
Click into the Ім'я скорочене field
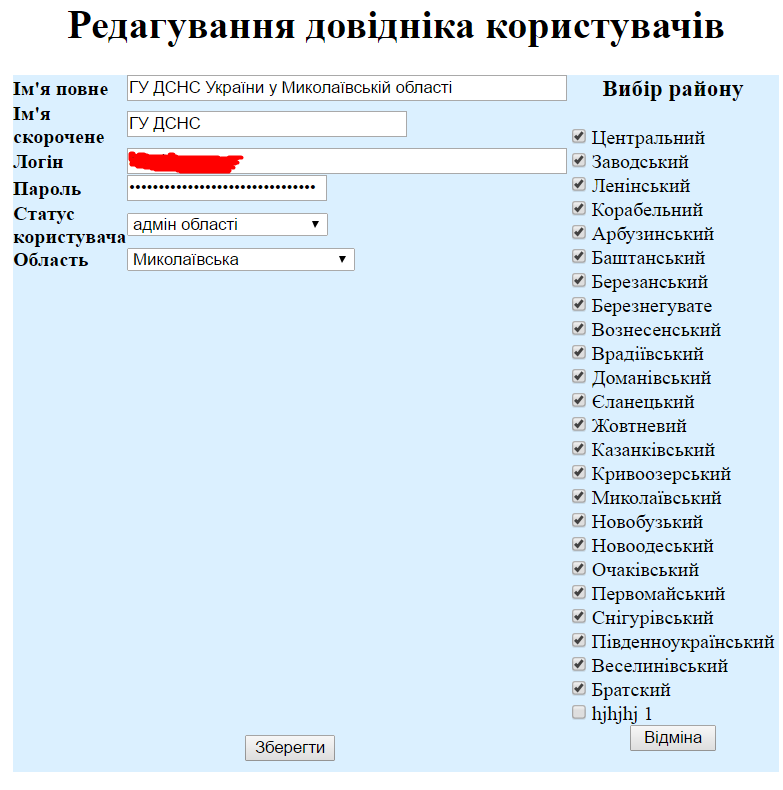click(266, 124)
